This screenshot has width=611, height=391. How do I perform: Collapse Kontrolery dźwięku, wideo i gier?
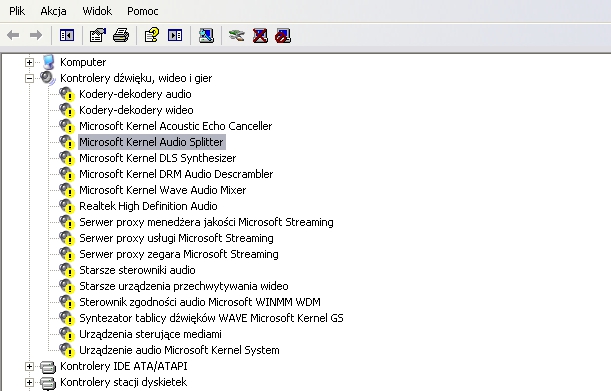tap(29, 78)
